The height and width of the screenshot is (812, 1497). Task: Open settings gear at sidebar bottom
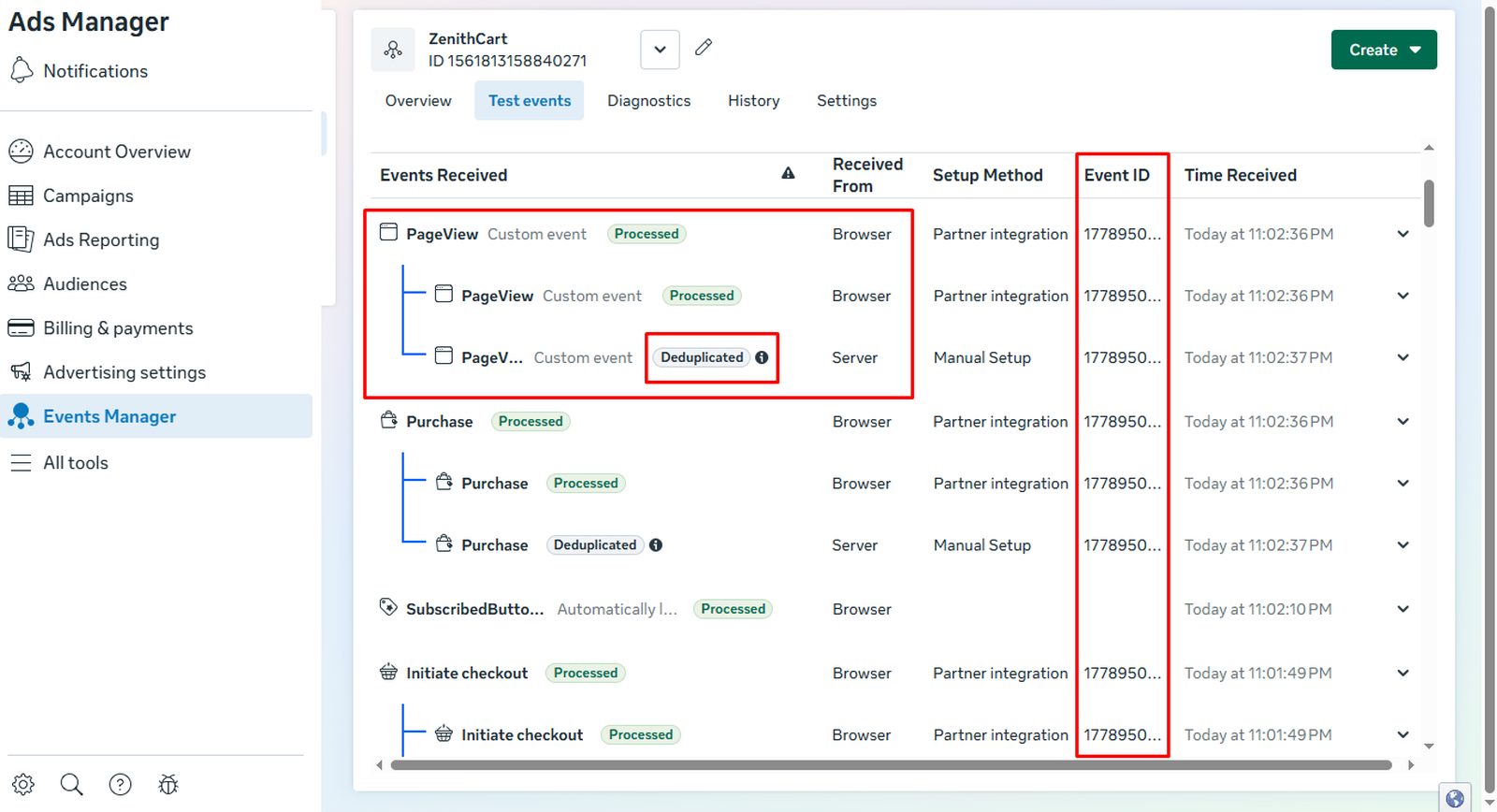[x=23, y=784]
